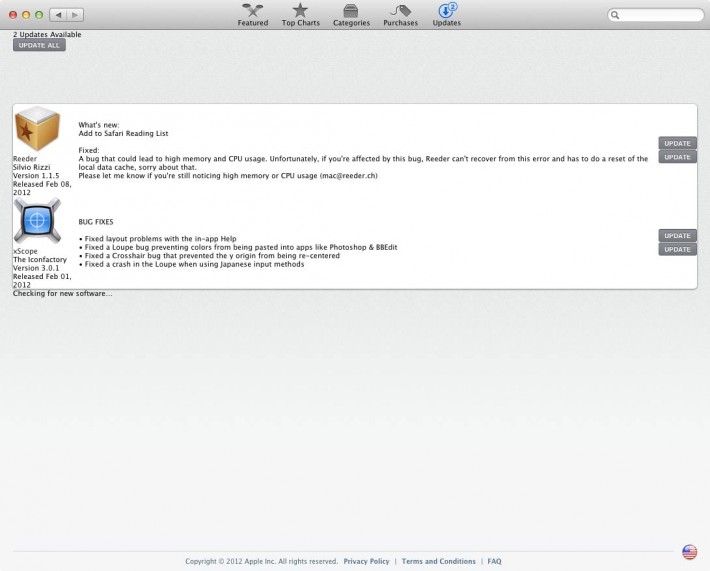This screenshot has height=571, width=710.
Task: Minimize window with the yellow button
Action: 26,15
